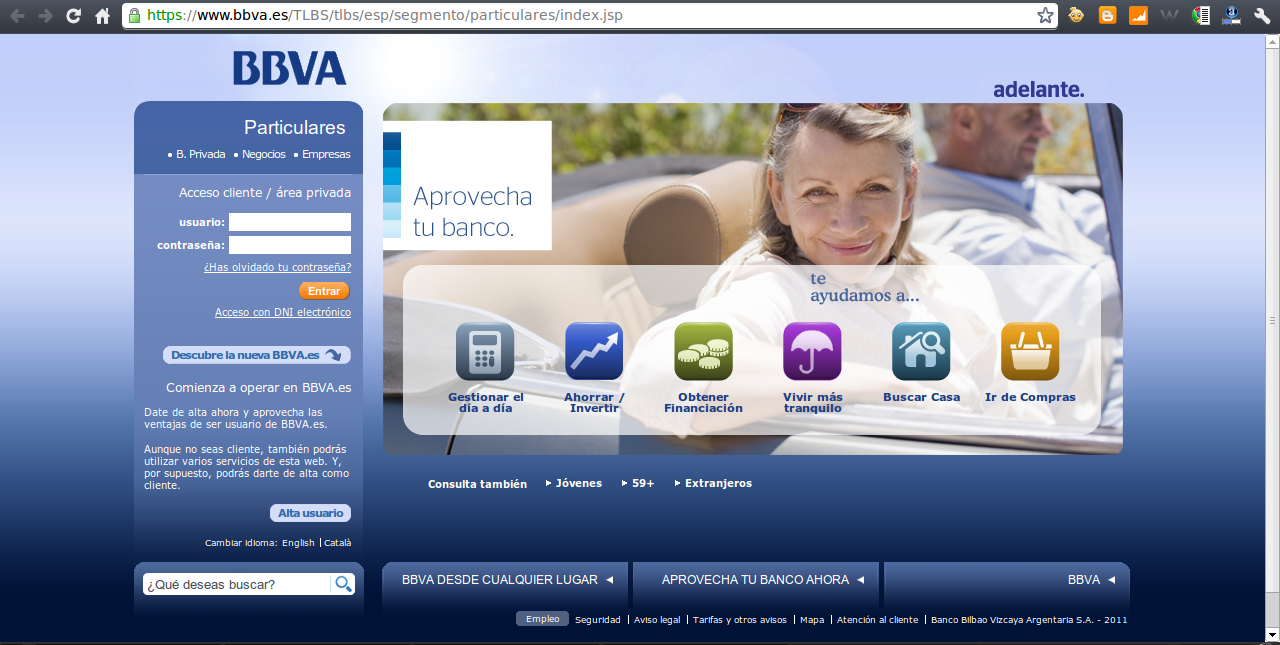
Task: Click the orange chart extension icon
Action: pyautogui.click(x=1138, y=15)
